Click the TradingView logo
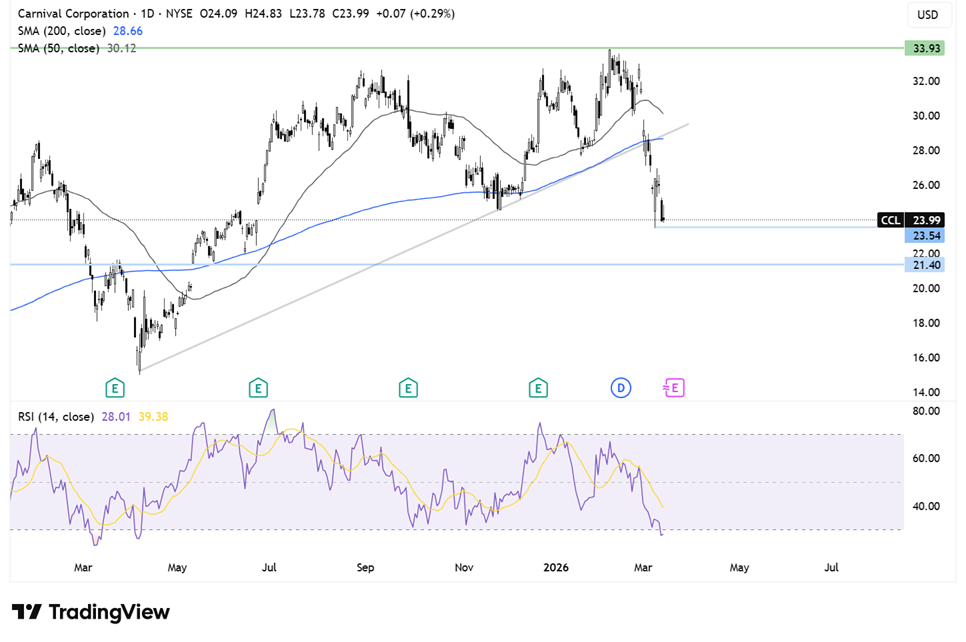 (91, 612)
